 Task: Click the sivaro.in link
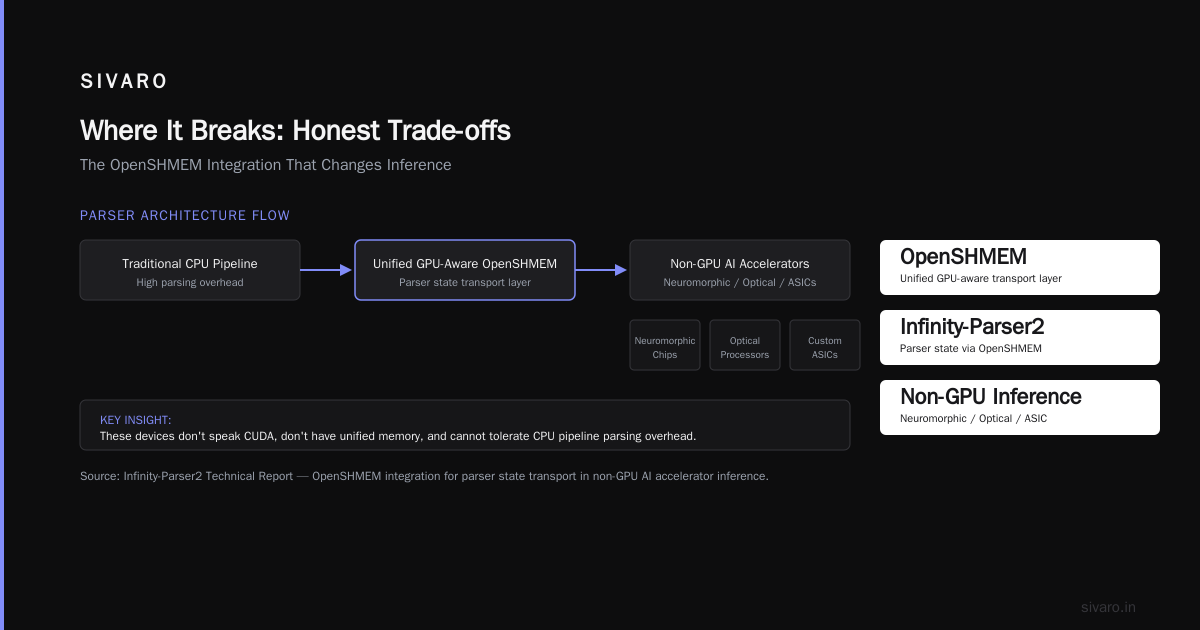click(1108, 607)
